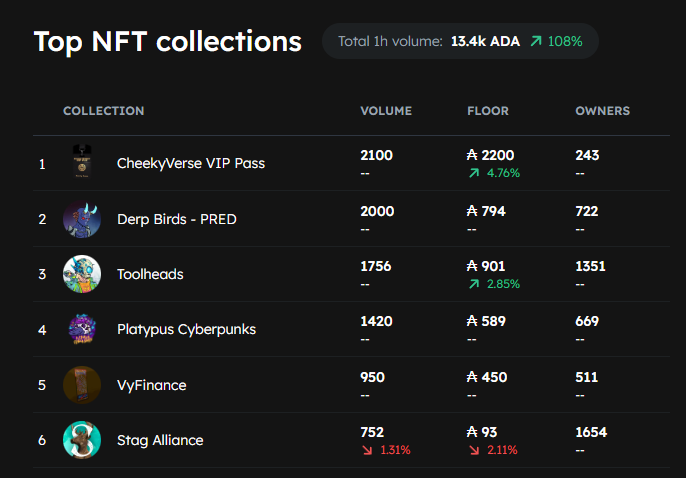
Task: Click the 2.85% floor change value
Action: (503, 284)
